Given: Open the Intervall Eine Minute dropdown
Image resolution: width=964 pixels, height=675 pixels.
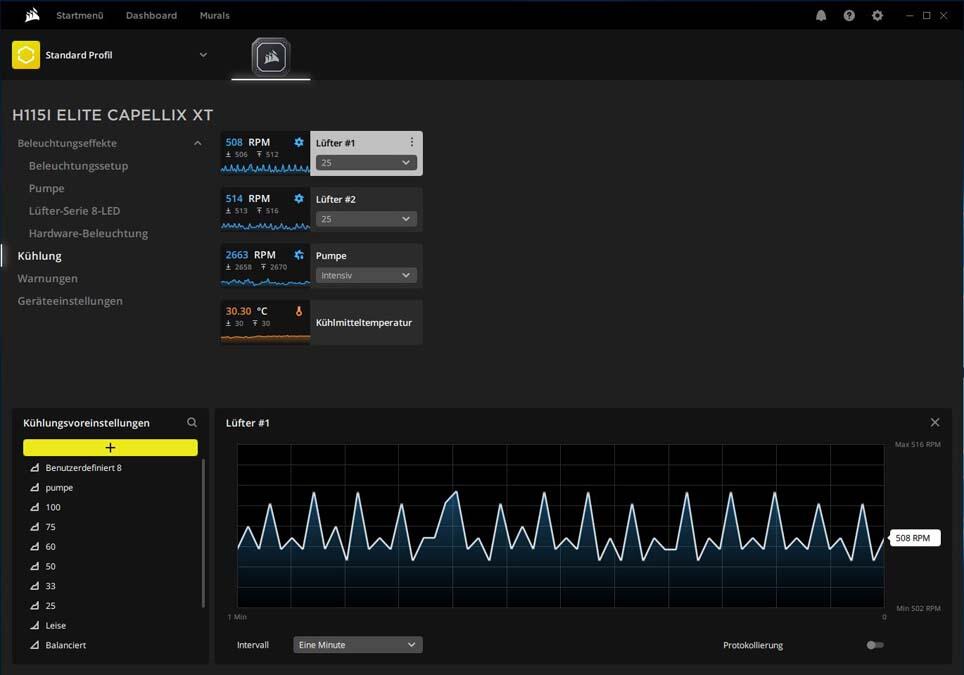Looking at the screenshot, I should (x=358, y=645).
